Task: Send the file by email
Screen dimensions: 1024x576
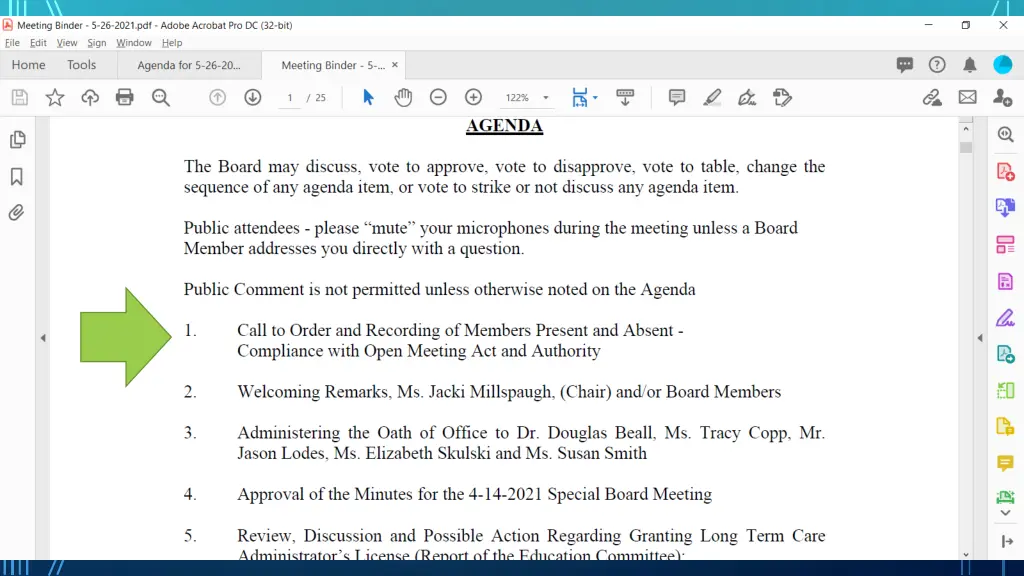Action: 968,97
